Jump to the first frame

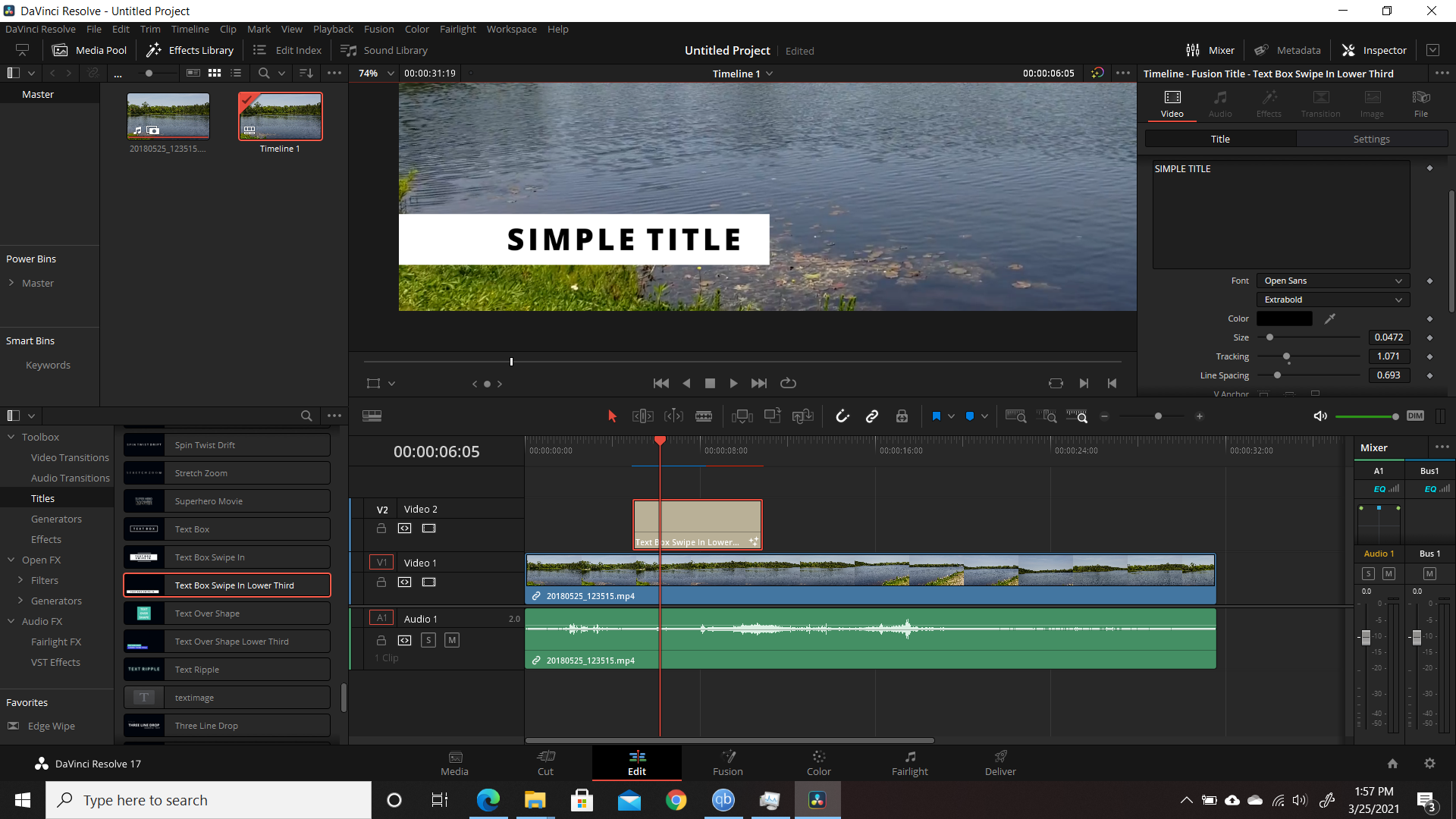coord(661,384)
